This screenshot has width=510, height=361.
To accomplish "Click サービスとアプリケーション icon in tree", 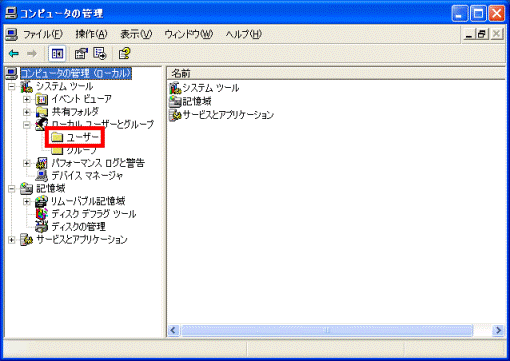I will [26, 240].
